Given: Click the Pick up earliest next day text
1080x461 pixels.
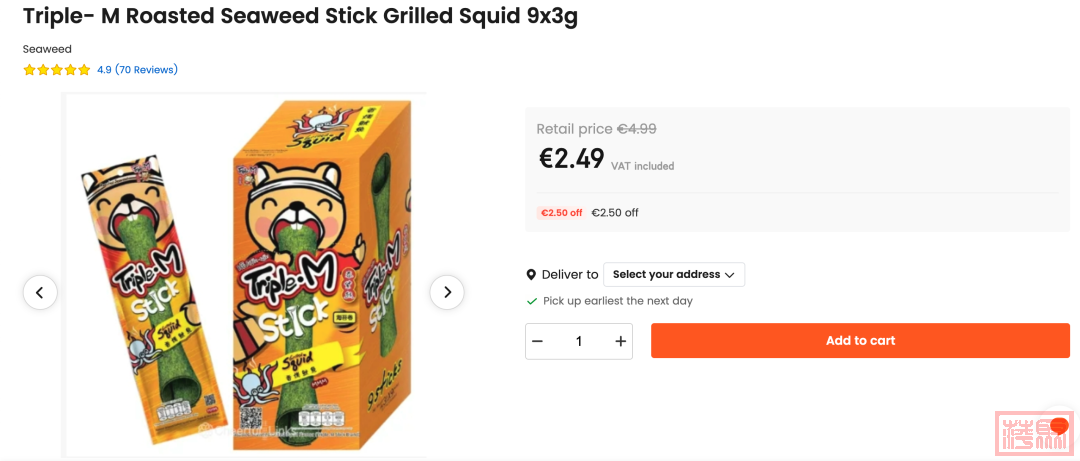Looking at the screenshot, I should pos(617,301).
